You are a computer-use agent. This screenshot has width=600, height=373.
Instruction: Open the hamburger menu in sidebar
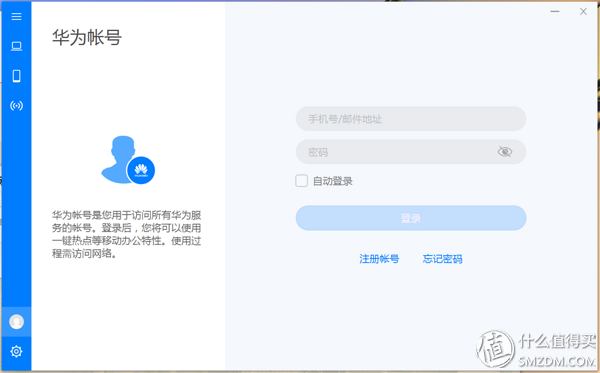point(16,16)
